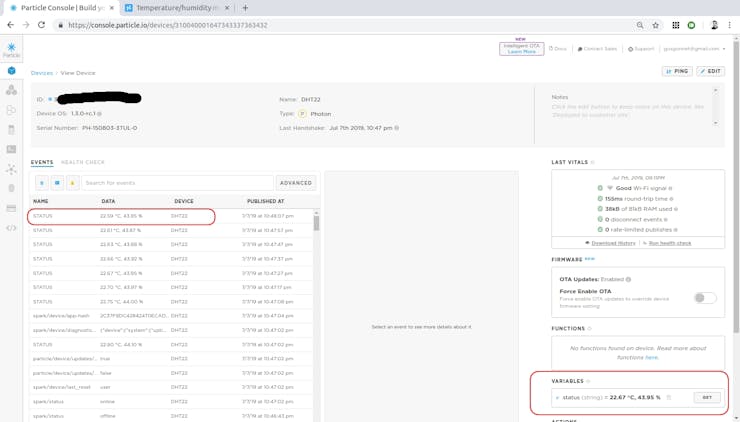Click the yellow warning filter icon
The width and height of the screenshot is (740, 422).
73,183
